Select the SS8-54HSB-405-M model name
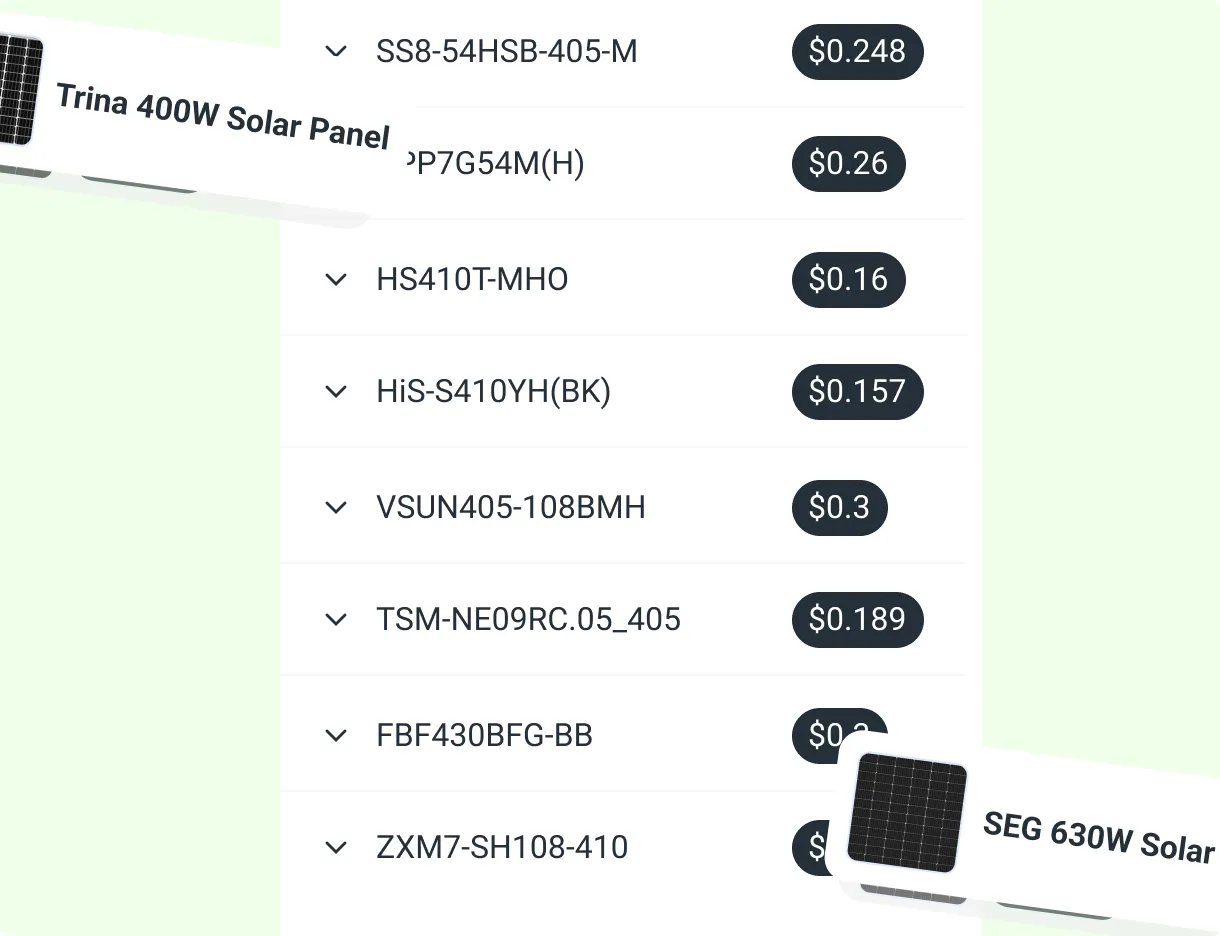The image size is (1220, 936). click(506, 51)
